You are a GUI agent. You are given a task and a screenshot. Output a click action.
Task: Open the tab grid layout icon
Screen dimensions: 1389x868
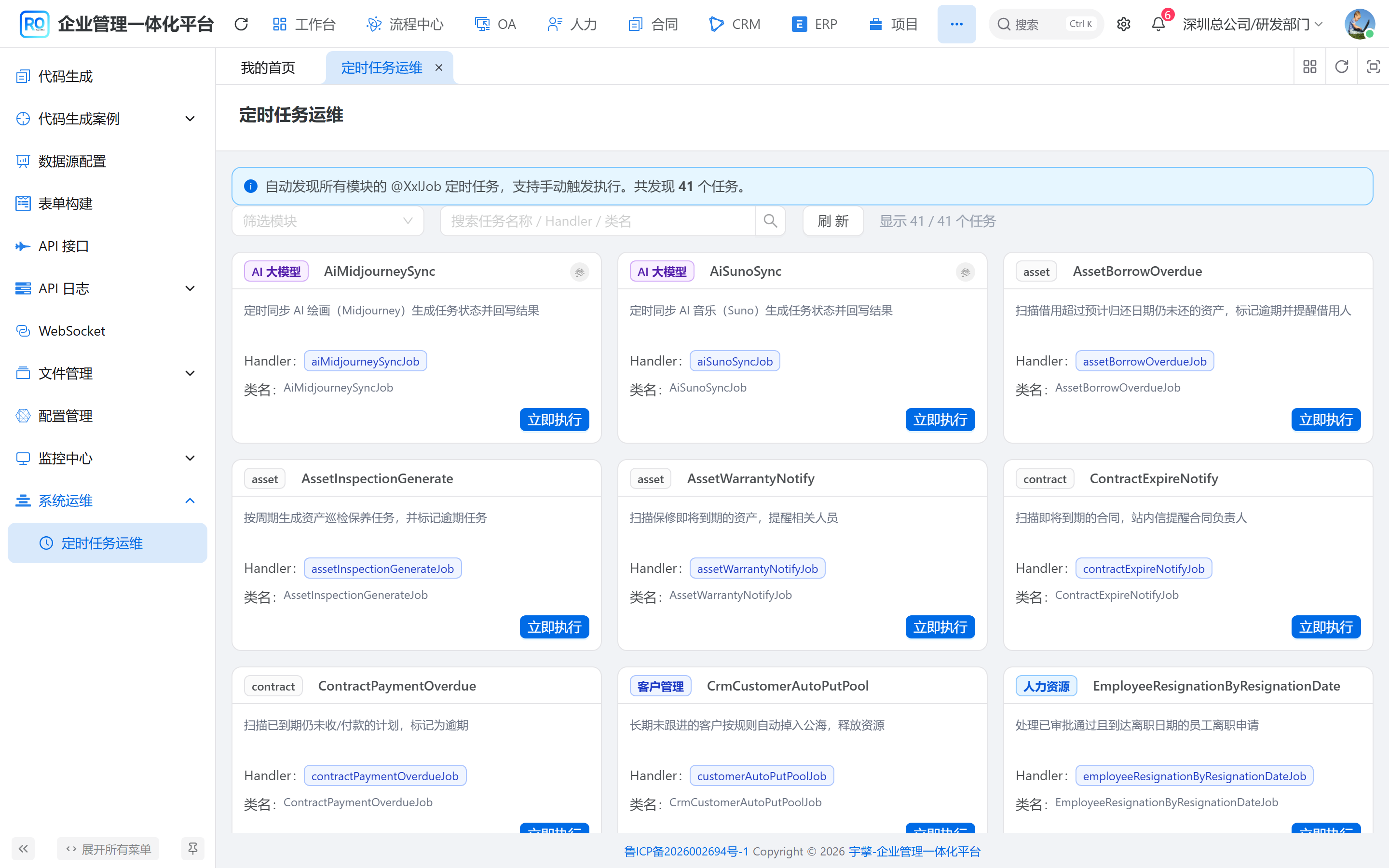(x=1310, y=67)
